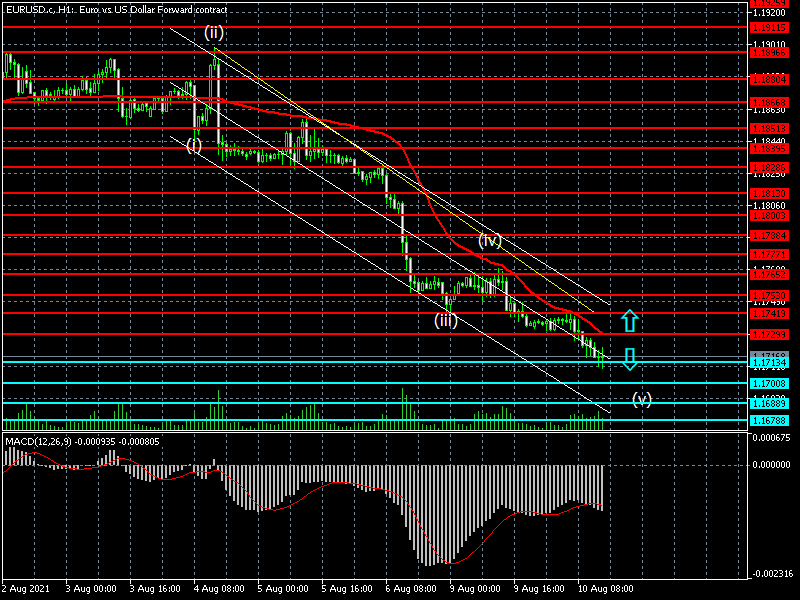
Task: Click the MACD 0.000000 scale value
Action: pyautogui.click(x=771, y=465)
